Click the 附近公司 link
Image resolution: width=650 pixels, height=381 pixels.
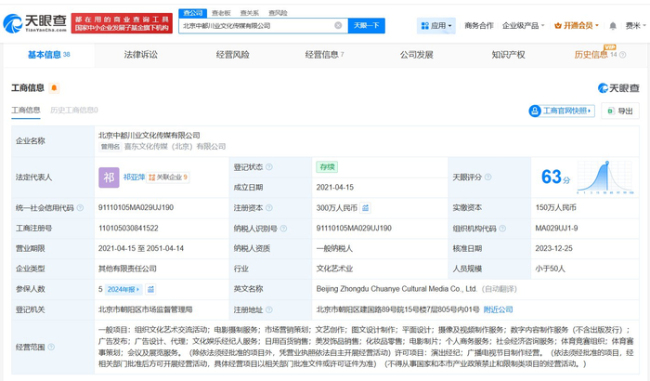pos(498,310)
